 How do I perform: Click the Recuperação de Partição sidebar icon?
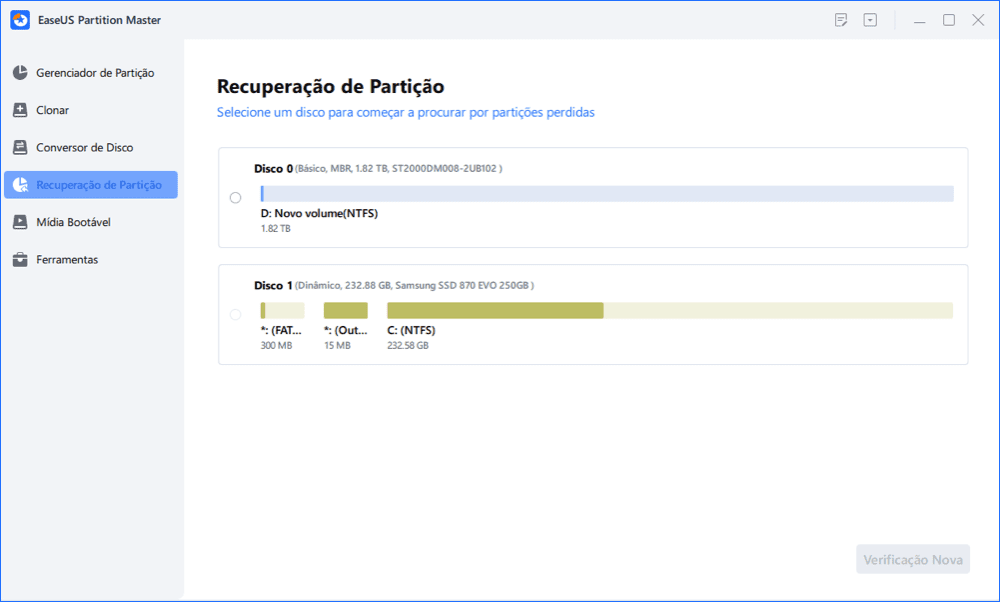coord(20,185)
